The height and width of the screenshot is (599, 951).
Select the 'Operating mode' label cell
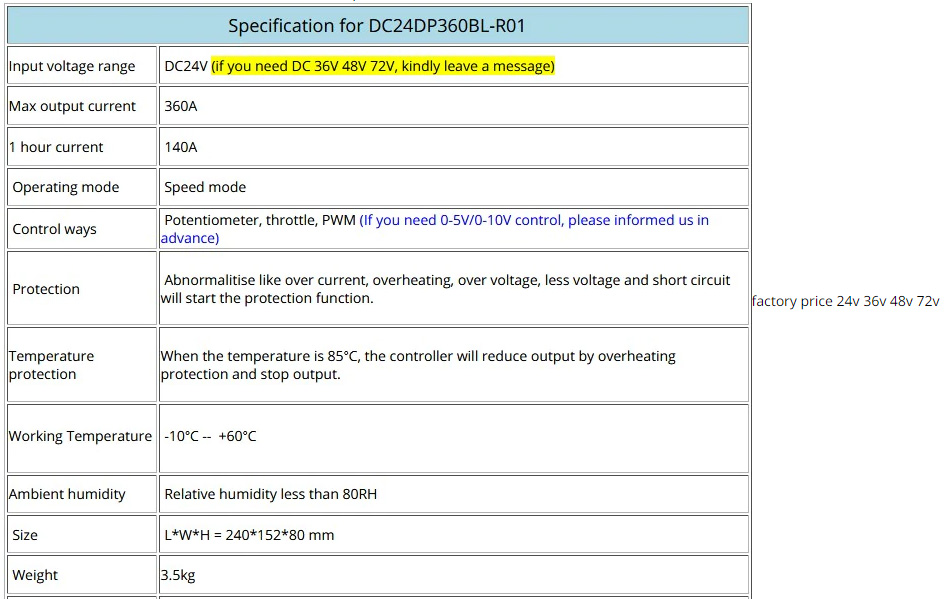point(82,187)
